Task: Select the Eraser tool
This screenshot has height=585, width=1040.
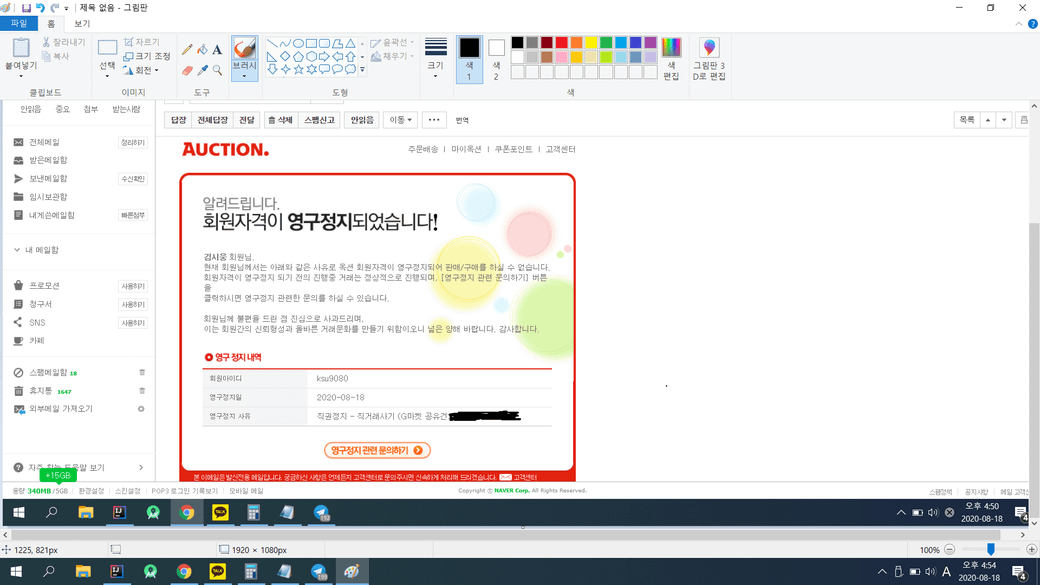Action: click(x=187, y=71)
